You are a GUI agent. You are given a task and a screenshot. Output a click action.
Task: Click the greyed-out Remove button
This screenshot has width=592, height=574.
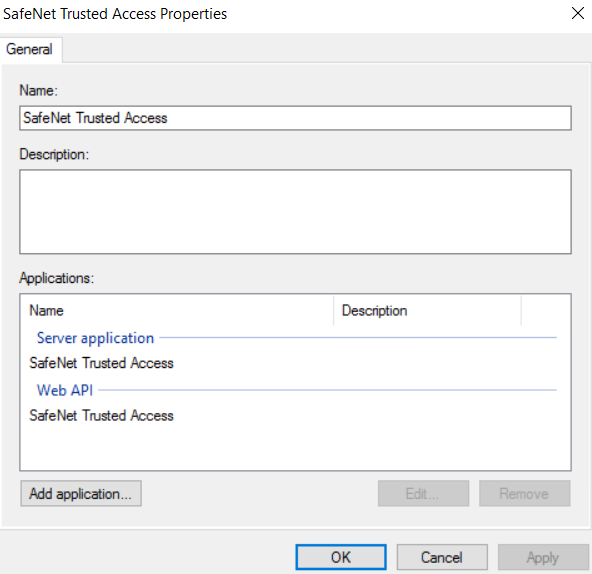524,494
